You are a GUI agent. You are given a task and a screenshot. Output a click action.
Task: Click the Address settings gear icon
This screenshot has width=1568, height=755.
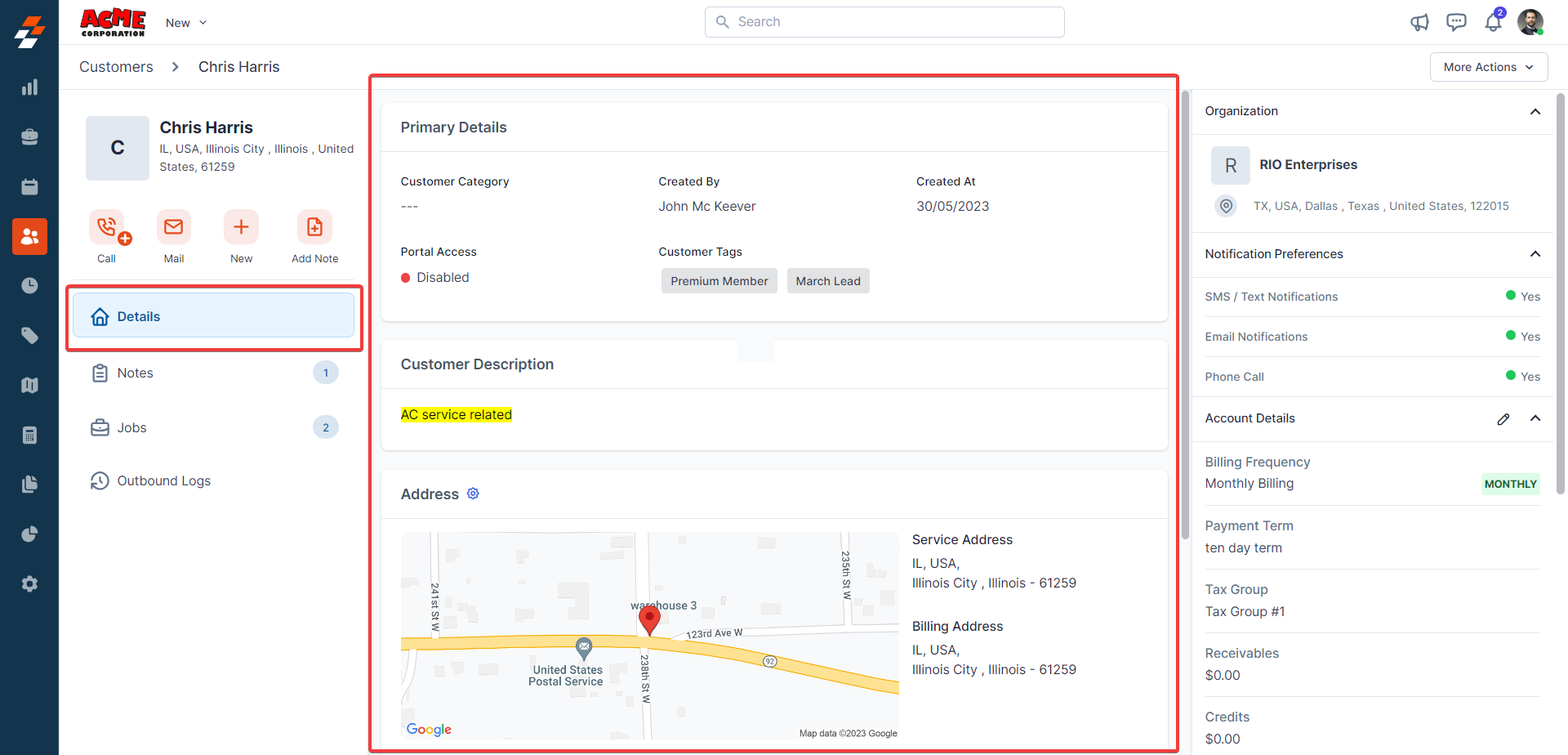(473, 494)
